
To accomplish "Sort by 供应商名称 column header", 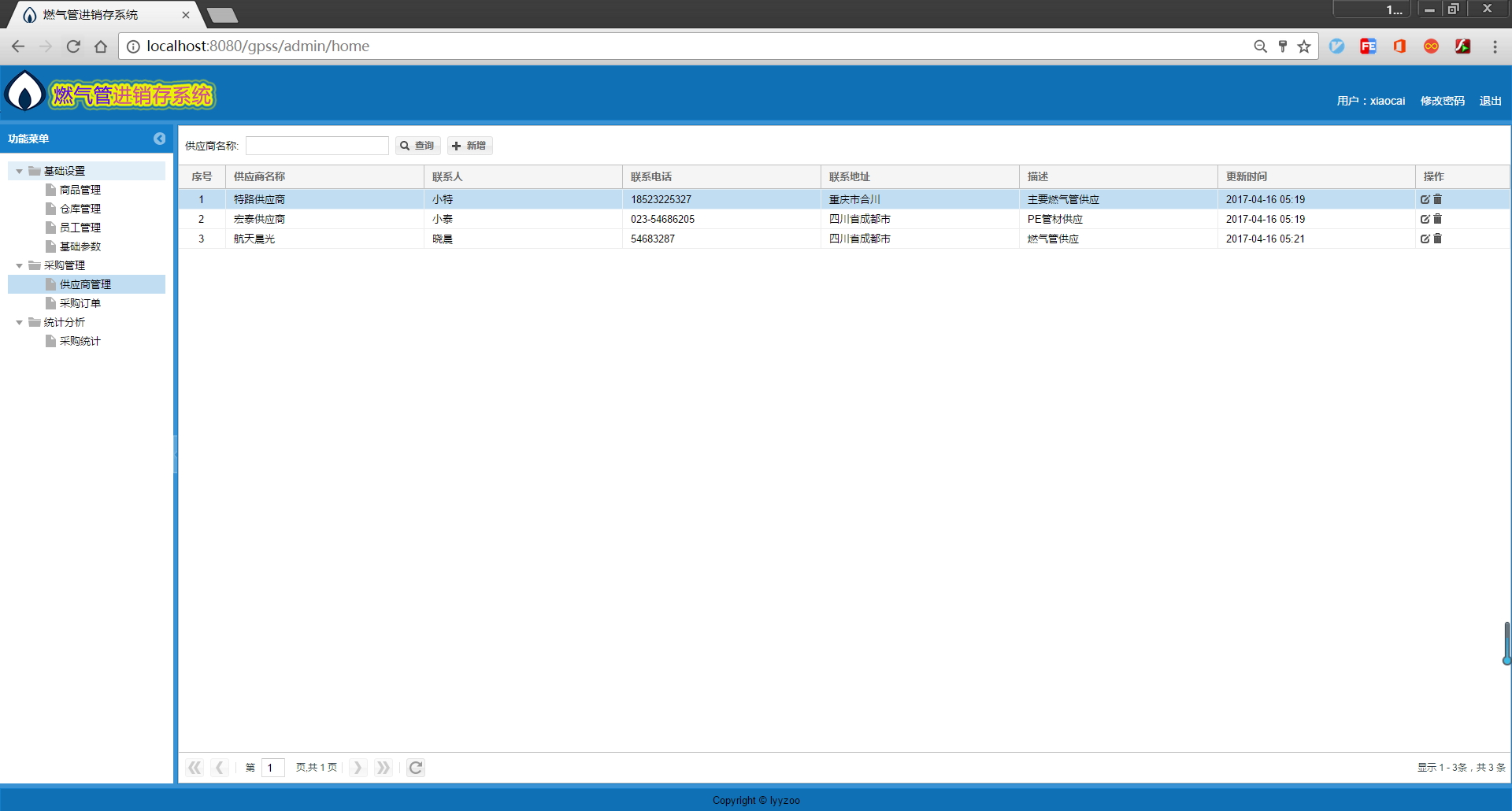I will click(x=324, y=176).
